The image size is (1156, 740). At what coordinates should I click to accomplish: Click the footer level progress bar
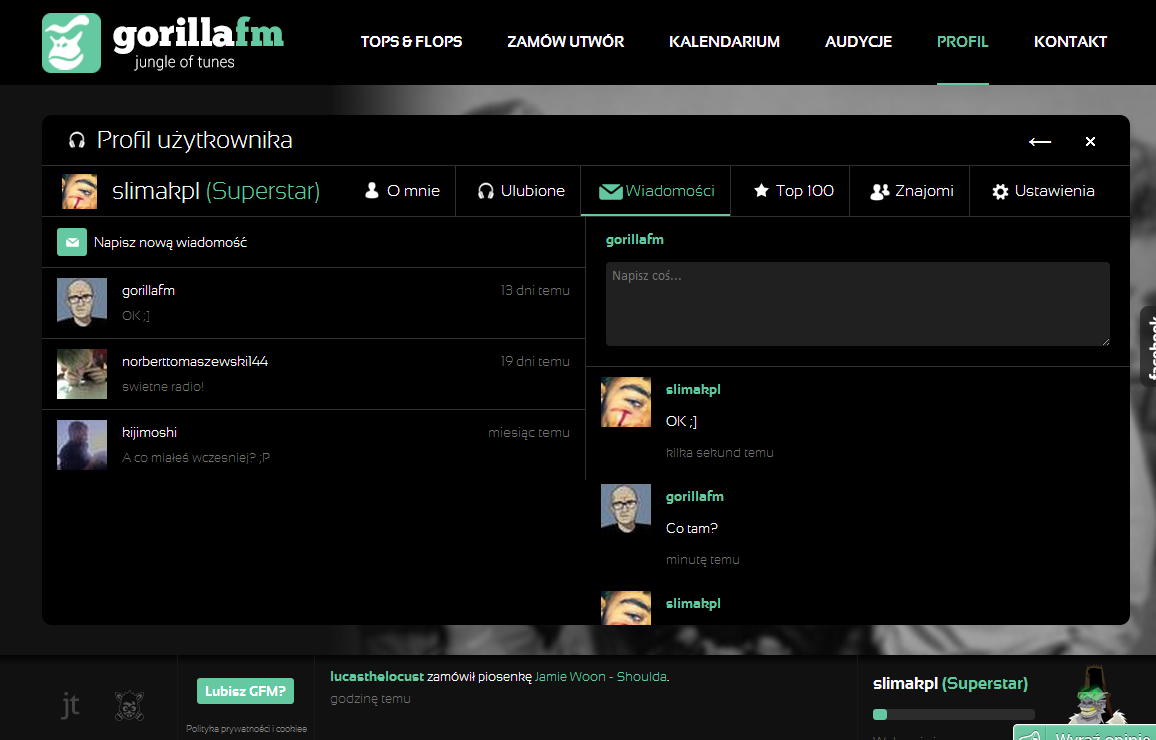click(954, 714)
